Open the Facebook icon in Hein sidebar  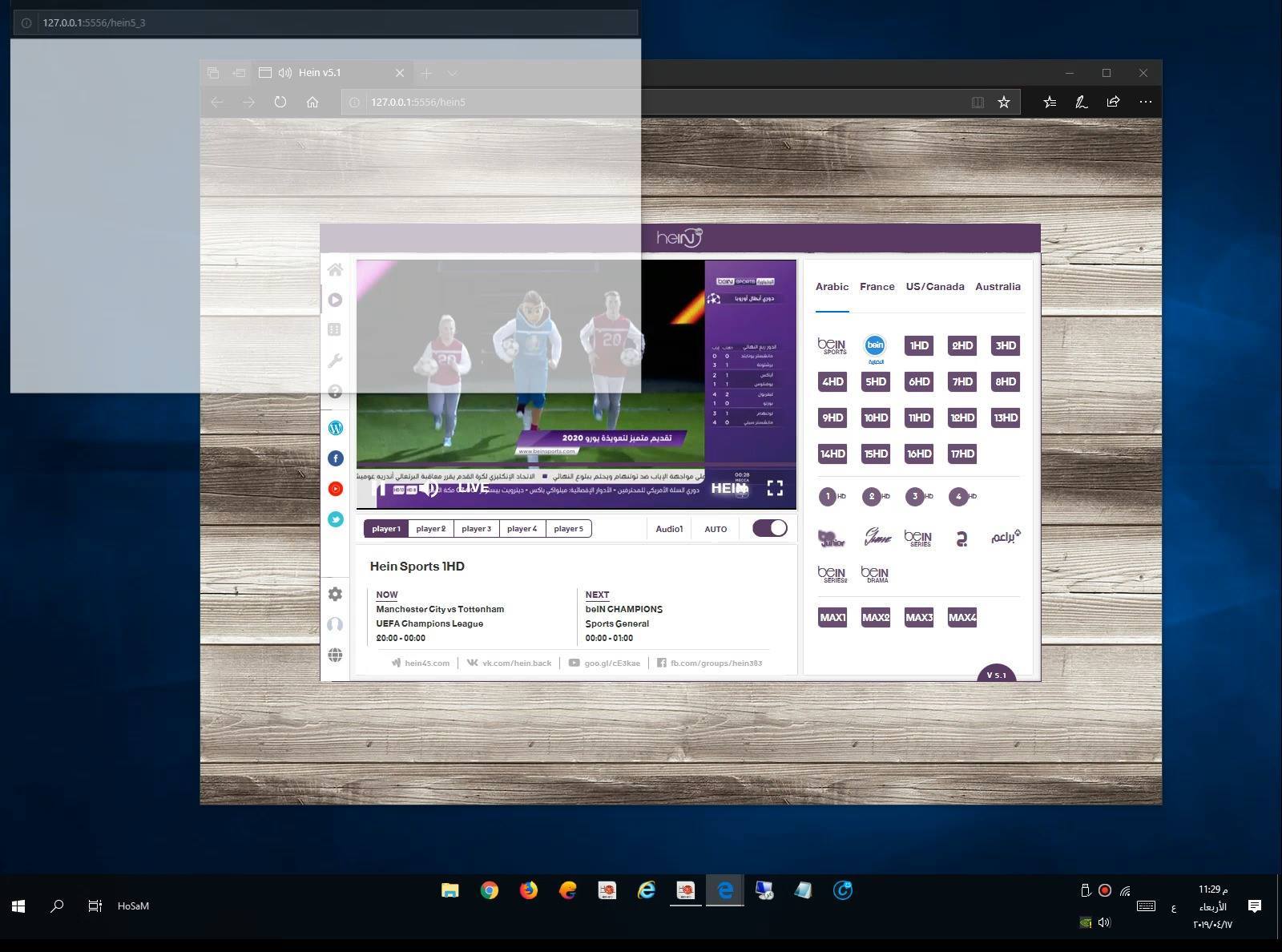pos(336,458)
